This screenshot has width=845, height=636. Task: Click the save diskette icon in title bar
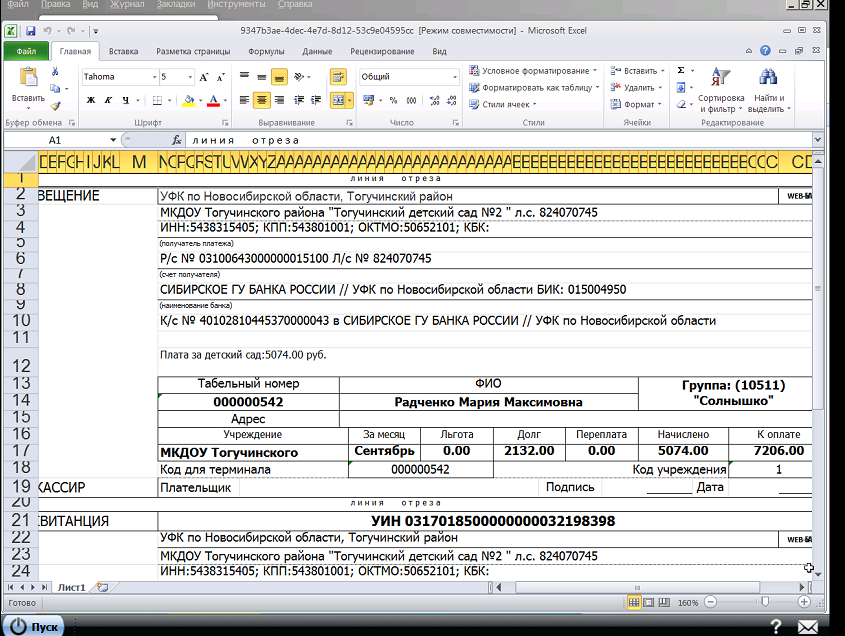[x=30, y=31]
